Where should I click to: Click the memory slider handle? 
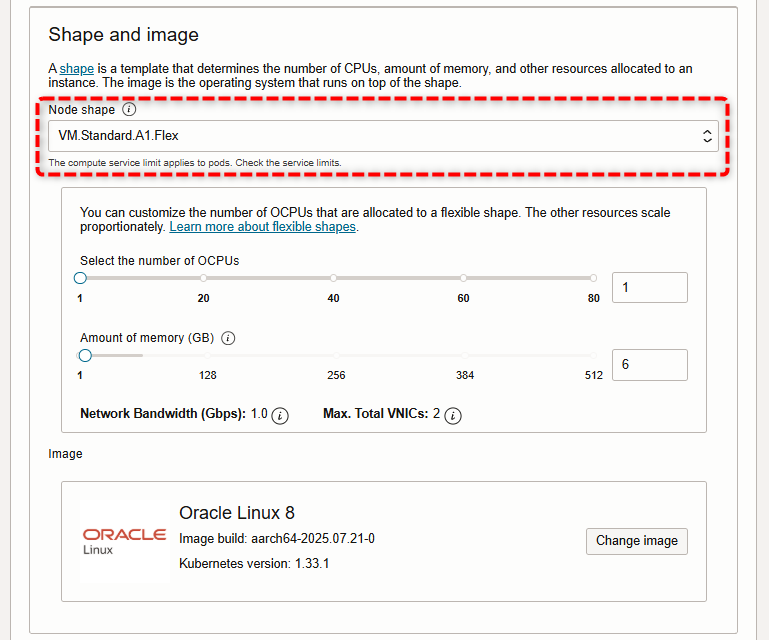click(85, 356)
